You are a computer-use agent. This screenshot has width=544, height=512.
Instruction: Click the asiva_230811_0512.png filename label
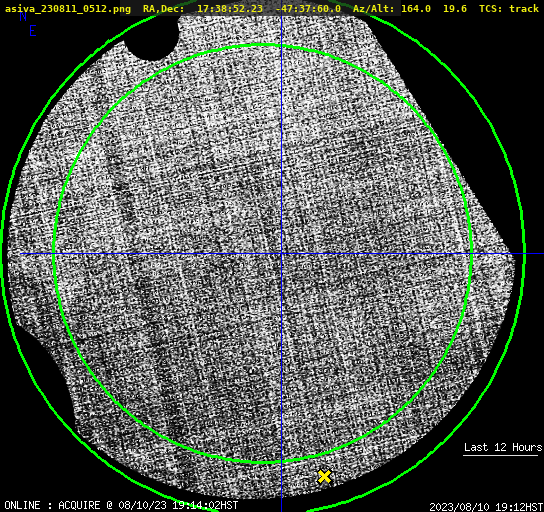tap(68, 9)
